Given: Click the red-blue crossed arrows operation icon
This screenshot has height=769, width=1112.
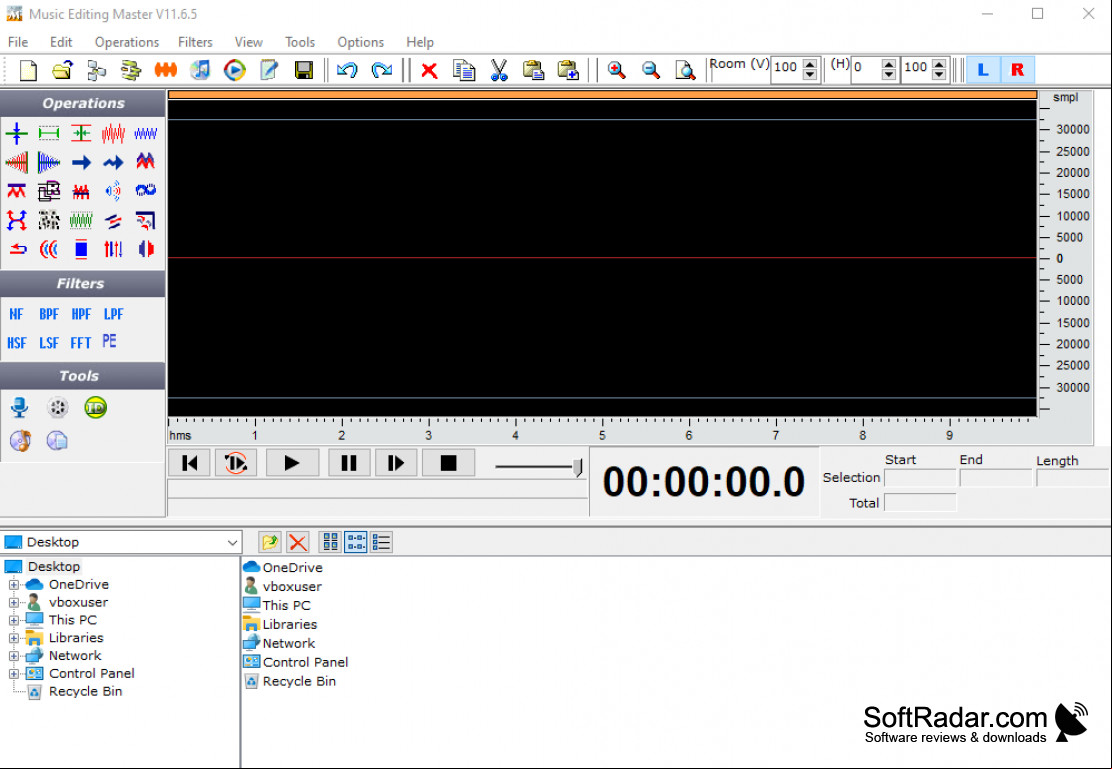Looking at the screenshot, I should 16,220.
